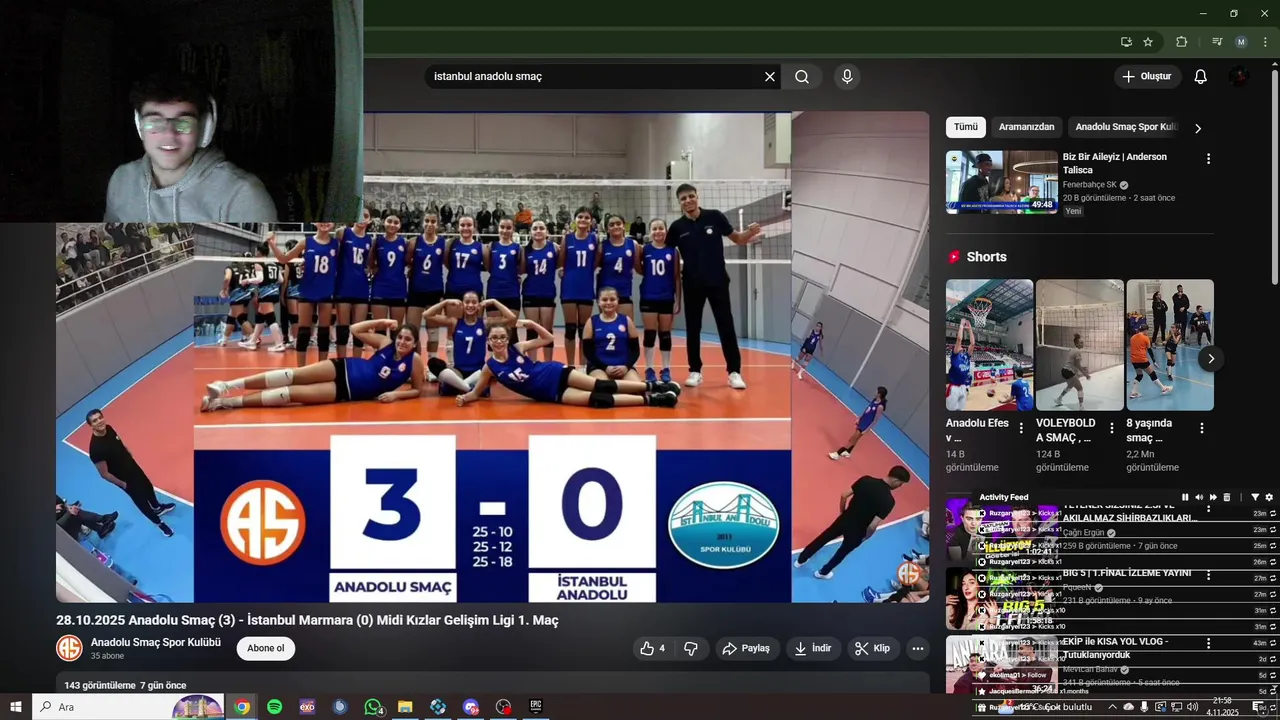Viewport: 1280px width, 720px height.
Task: Clear the YouTube search box text
Action: [770, 77]
